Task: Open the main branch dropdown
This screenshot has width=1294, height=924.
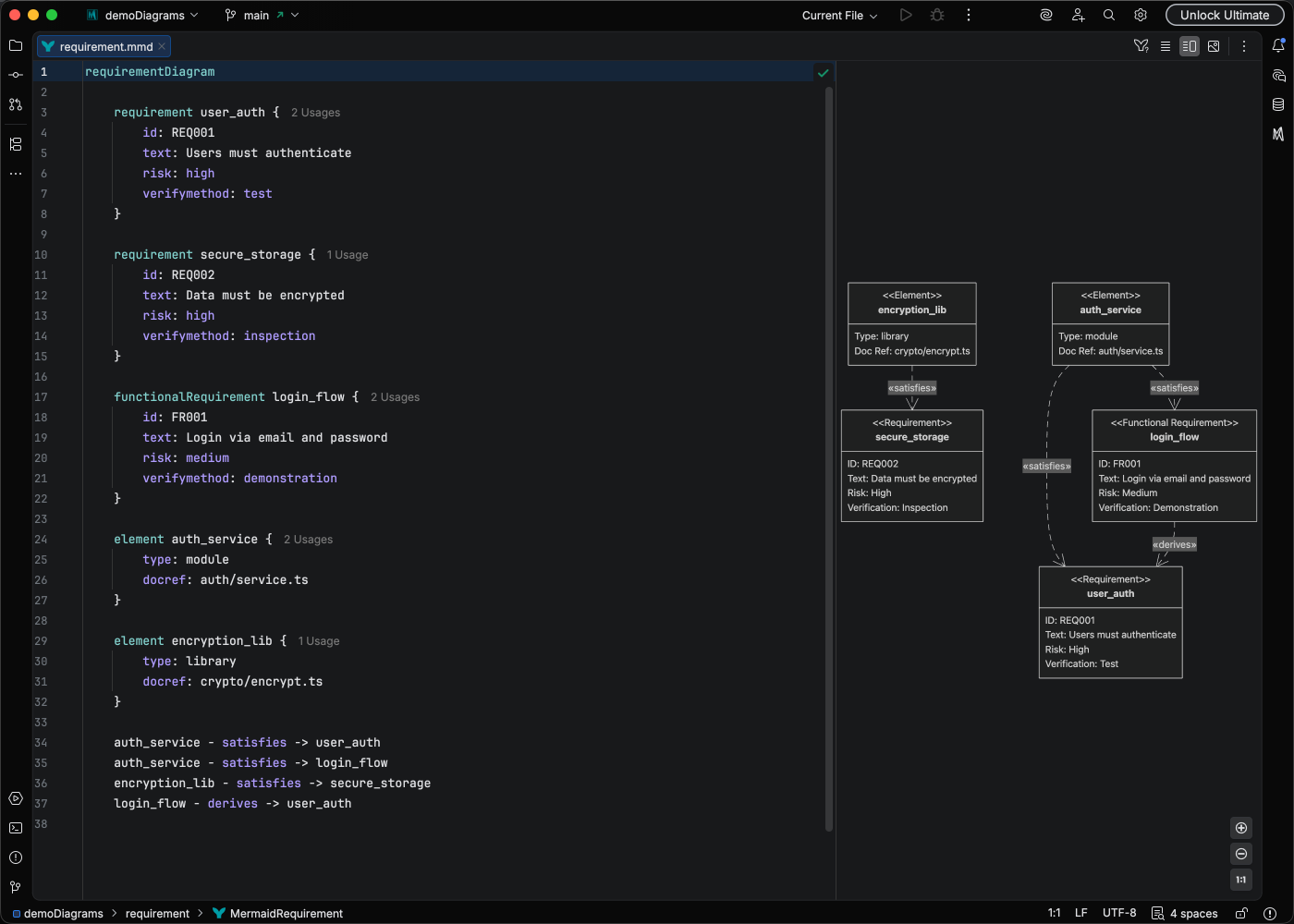Action: pyautogui.click(x=262, y=15)
